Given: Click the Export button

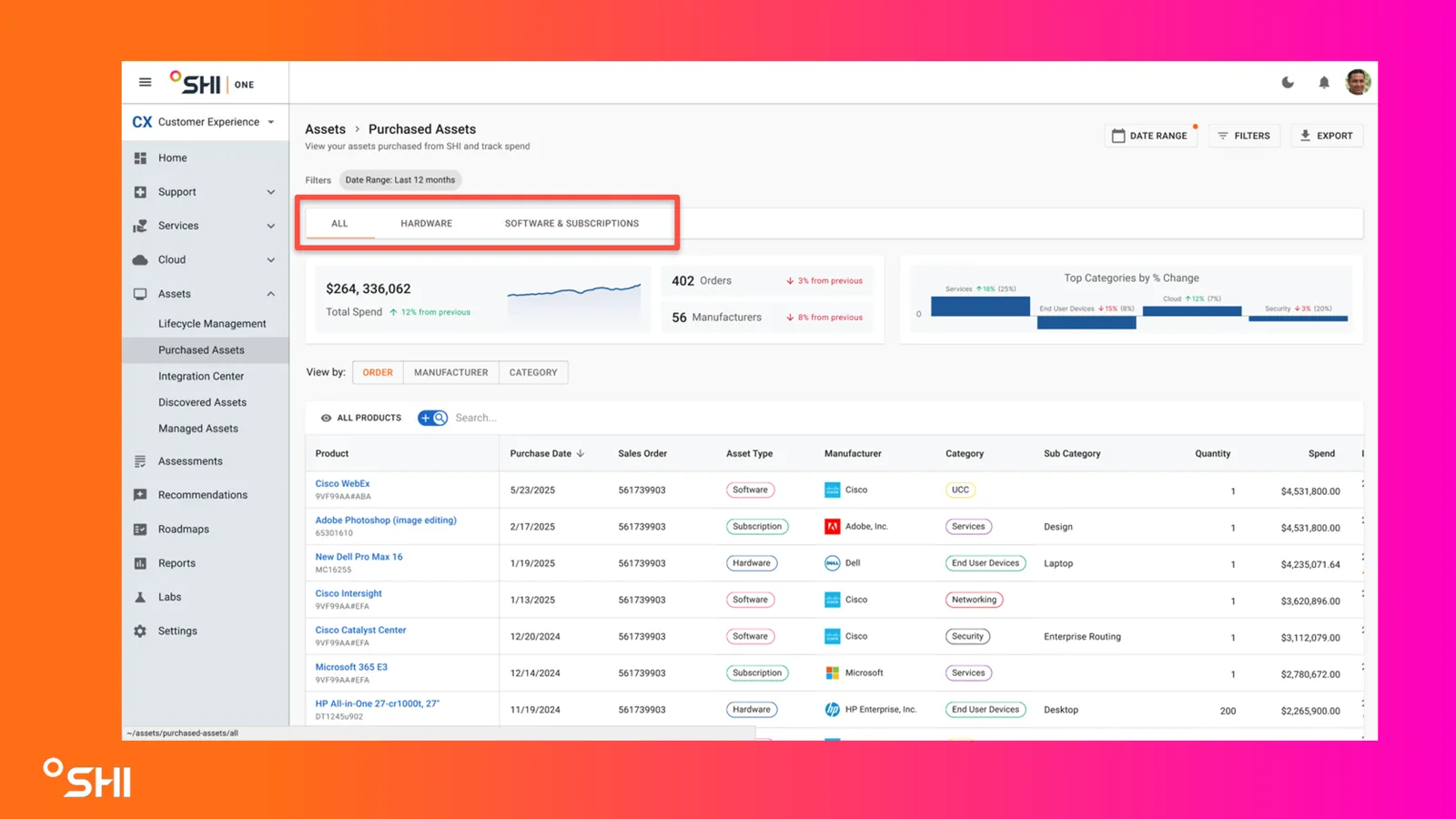Looking at the screenshot, I should (1327, 136).
